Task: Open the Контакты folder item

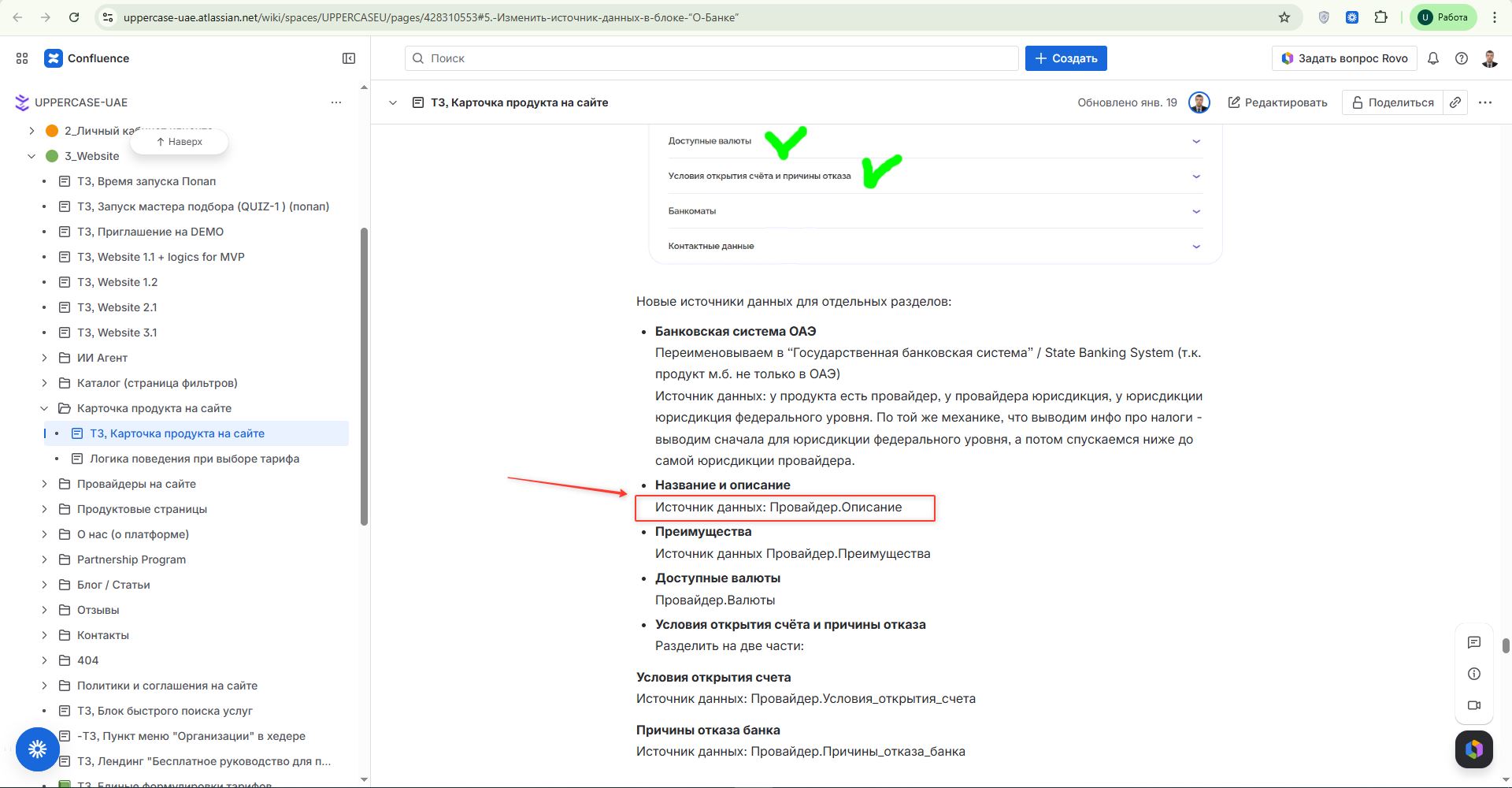Action: click(103, 635)
